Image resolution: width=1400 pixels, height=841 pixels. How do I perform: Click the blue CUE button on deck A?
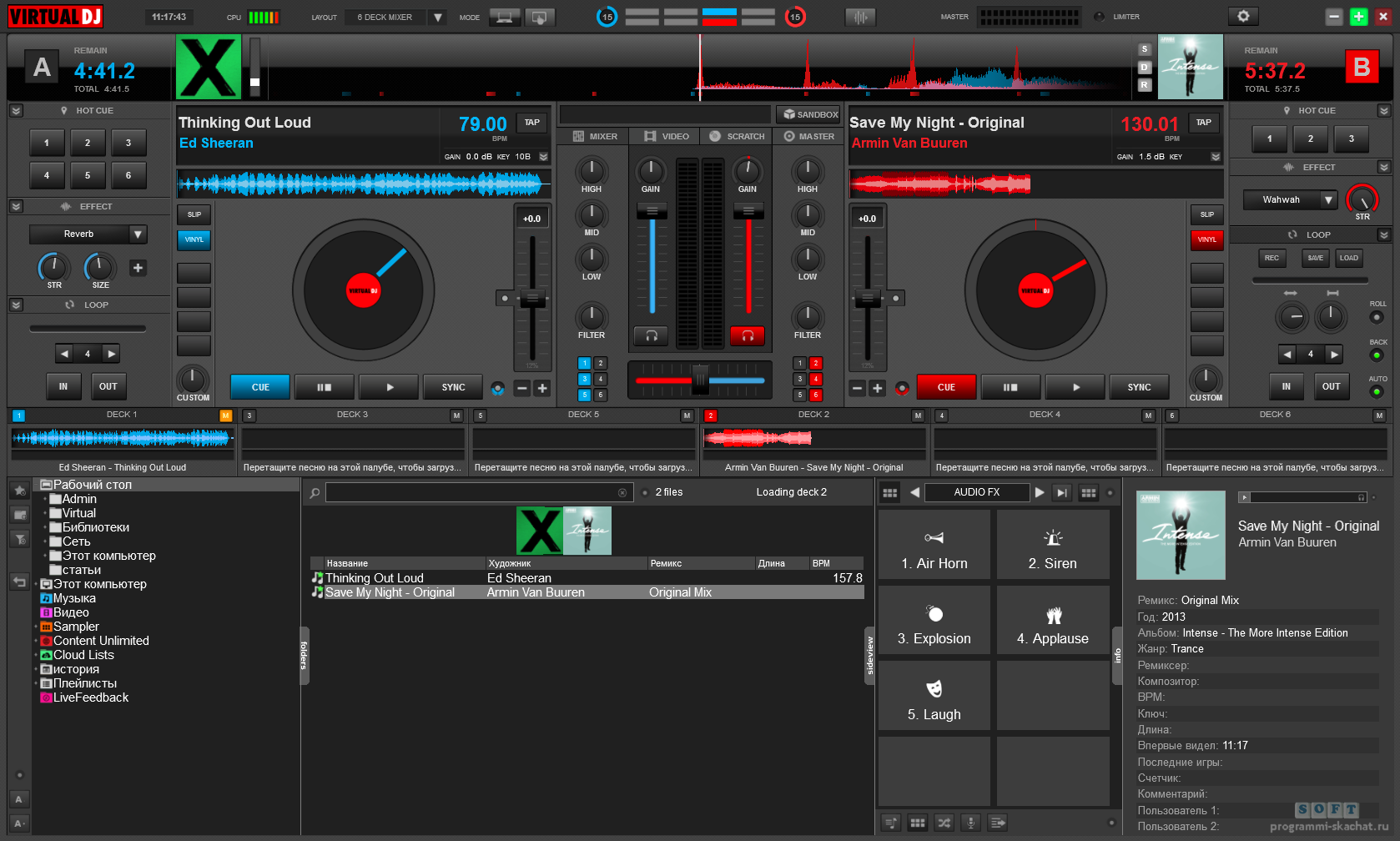[260, 387]
